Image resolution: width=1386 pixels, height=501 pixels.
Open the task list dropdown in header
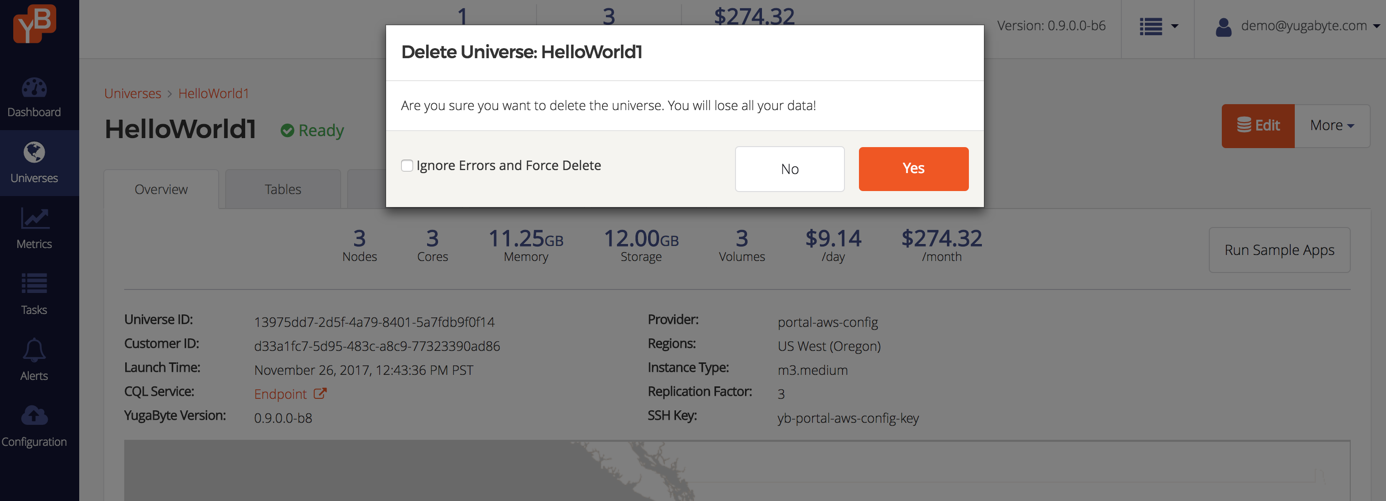click(1158, 27)
